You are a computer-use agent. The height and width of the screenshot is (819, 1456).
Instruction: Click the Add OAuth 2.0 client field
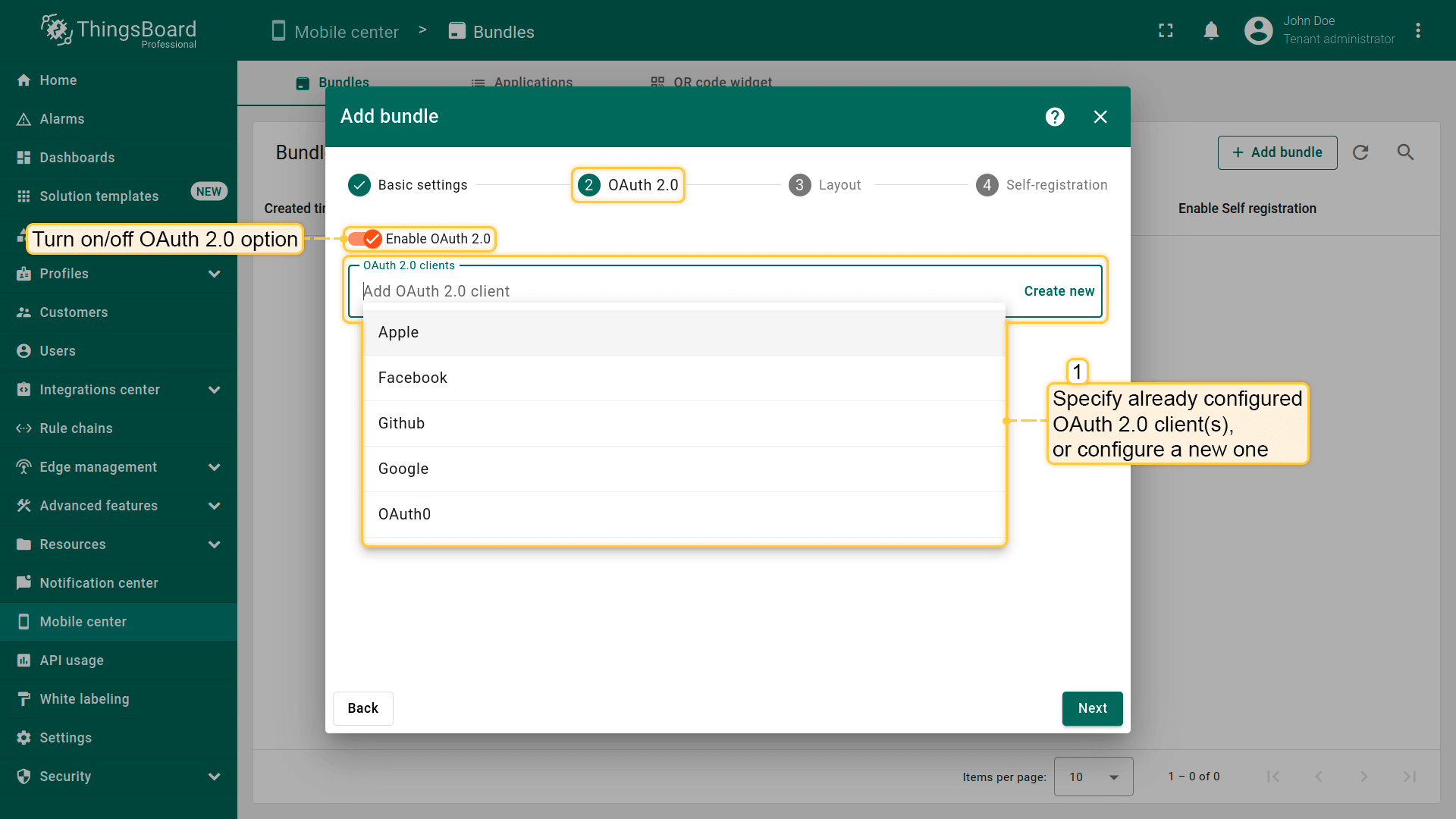coord(682,291)
